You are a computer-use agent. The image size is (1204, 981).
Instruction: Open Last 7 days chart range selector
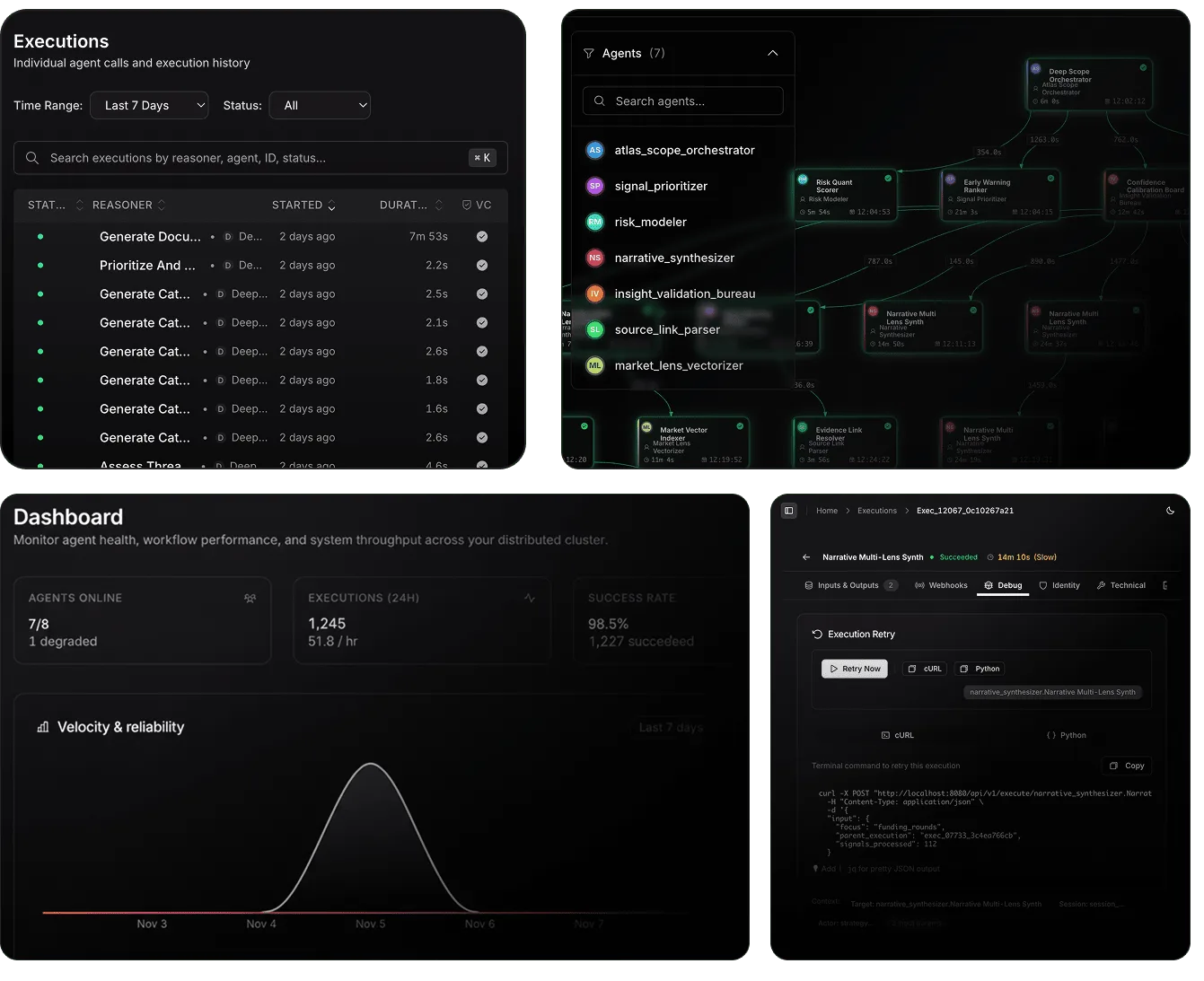pyautogui.click(x=671, y=727)
